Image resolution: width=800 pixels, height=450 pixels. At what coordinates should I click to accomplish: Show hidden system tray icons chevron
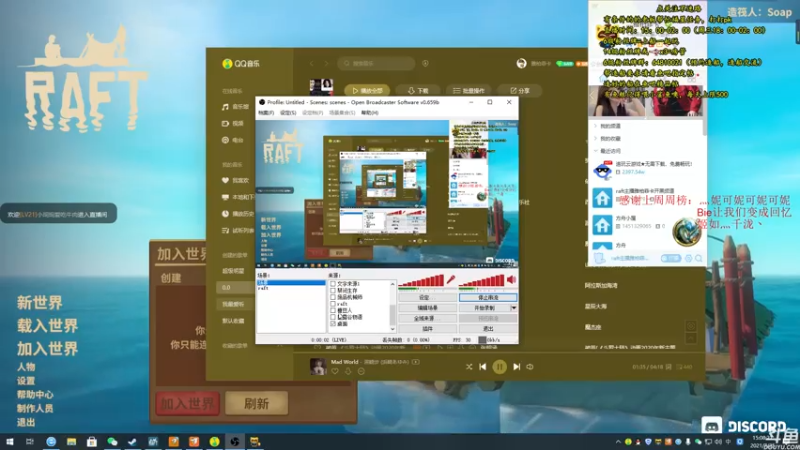[x=618, y=442]
